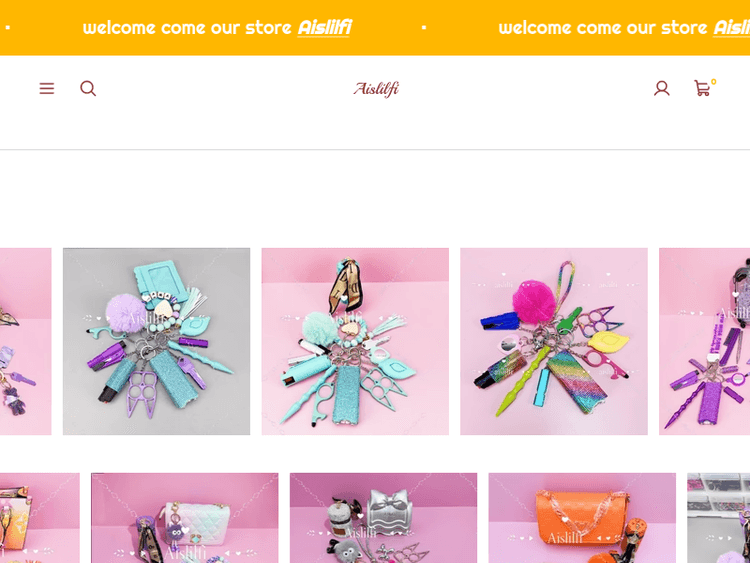View the bottom-left orange wallet product
The image size is (750, 563).
coord(40,518)
